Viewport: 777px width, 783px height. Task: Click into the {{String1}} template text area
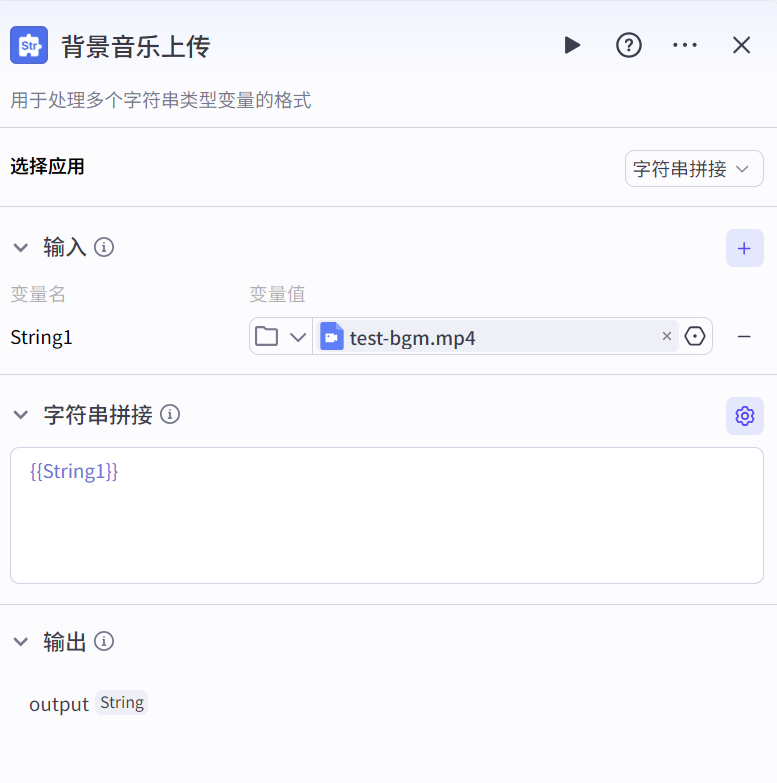click(387, 516)
